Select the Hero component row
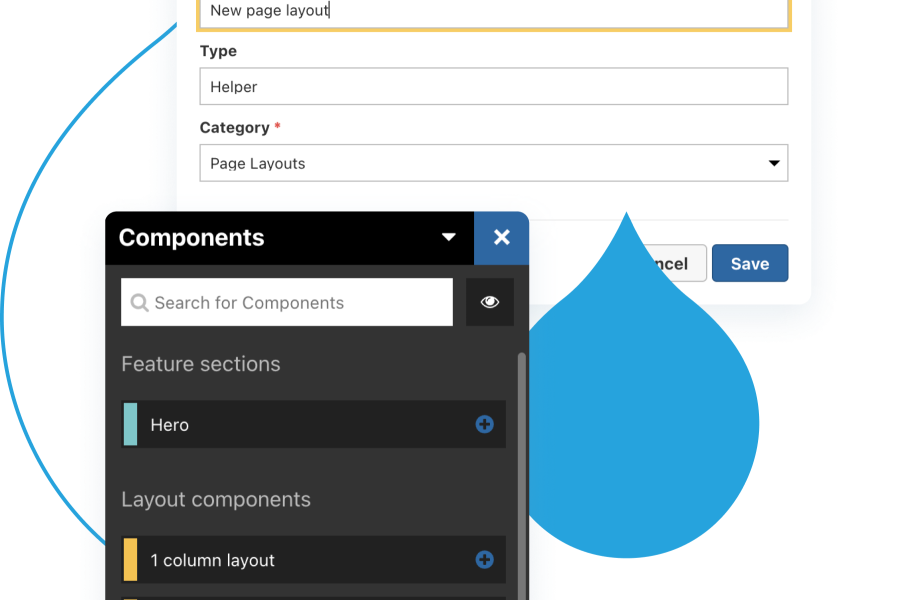The height and width of the screenshot is (600, 900). [x=300, y=425]
